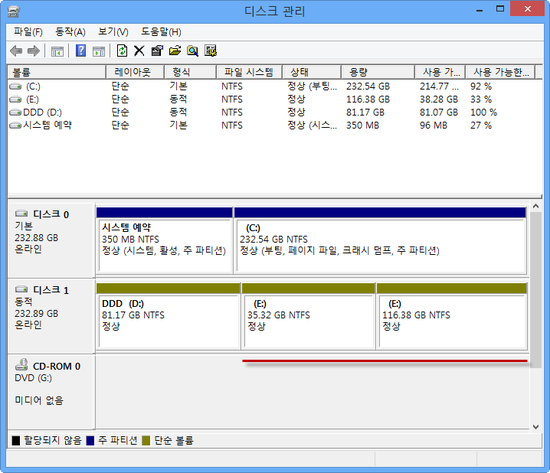Screen dimensions: 550x473
Task: Select the (E:) 35.32 GB volume block
Action: coord(308,316)
